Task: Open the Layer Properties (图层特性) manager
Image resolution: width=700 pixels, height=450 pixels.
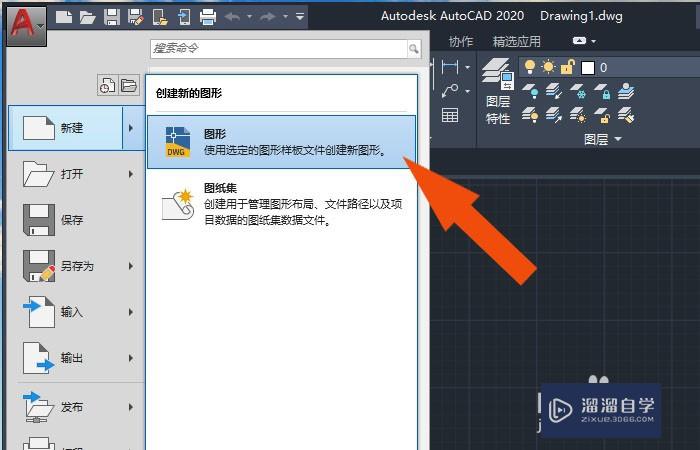Action: 498,91
